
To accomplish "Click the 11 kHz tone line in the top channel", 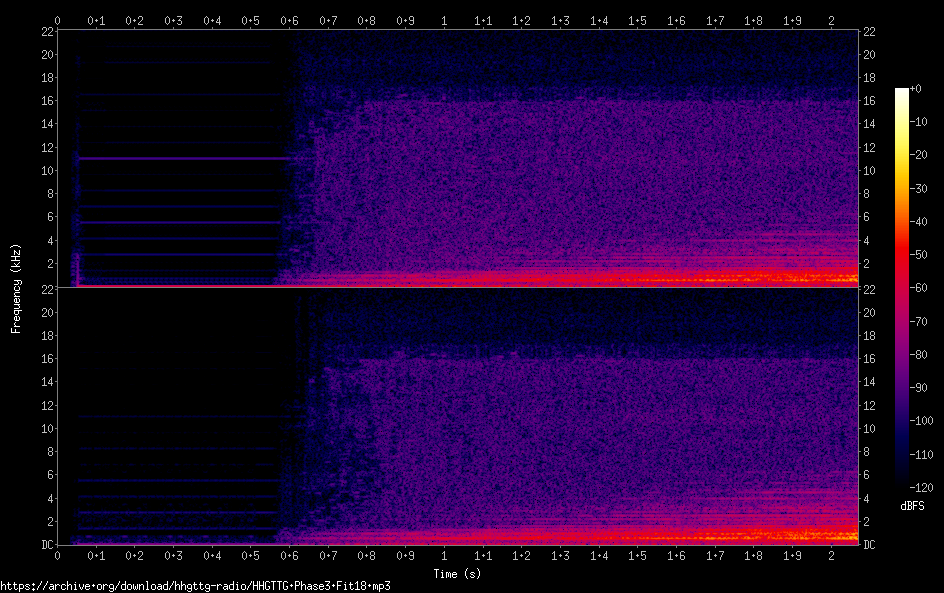I will click(x=180, y=159).
